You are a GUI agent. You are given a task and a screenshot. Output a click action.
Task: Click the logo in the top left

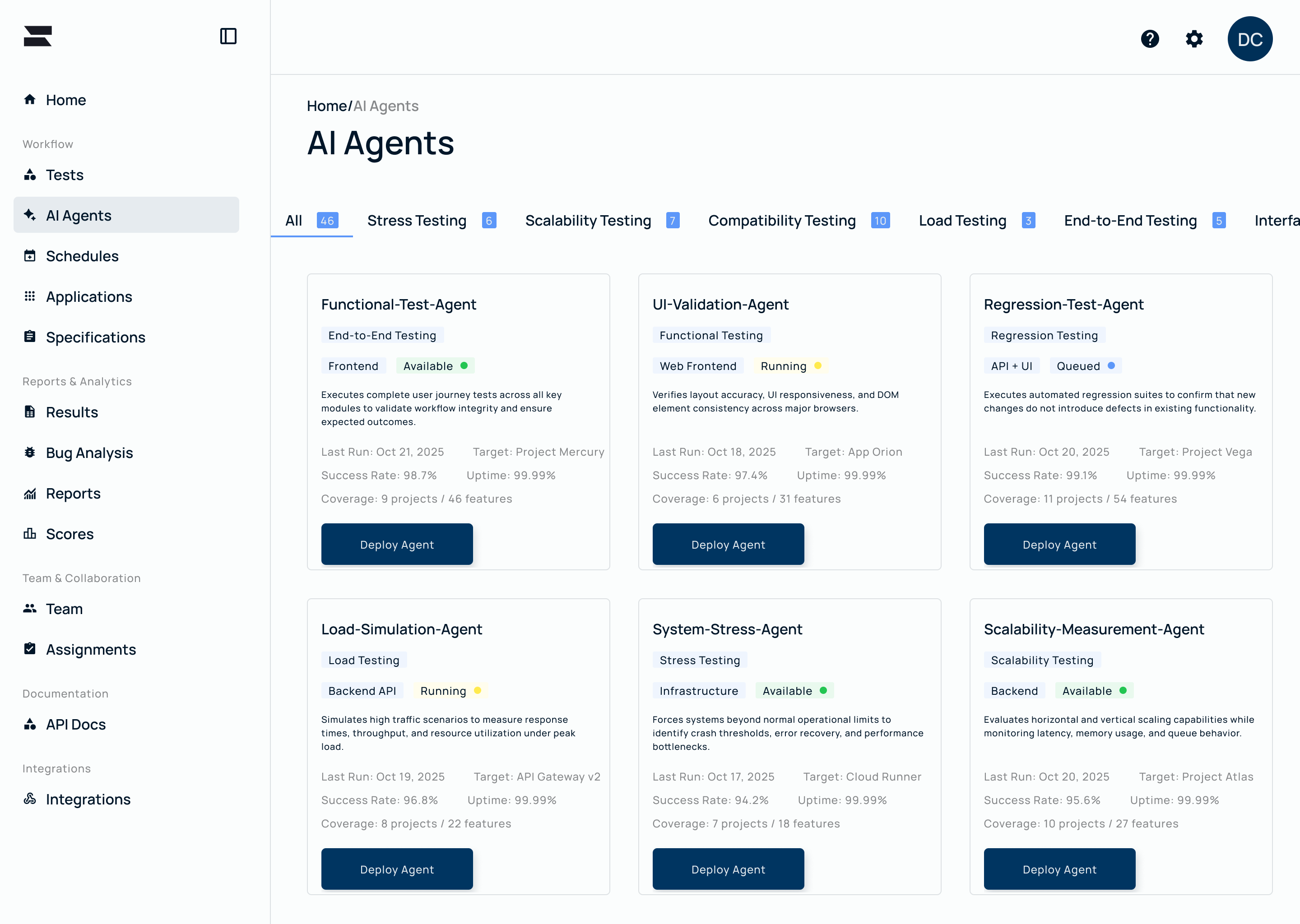pos(37,36)
